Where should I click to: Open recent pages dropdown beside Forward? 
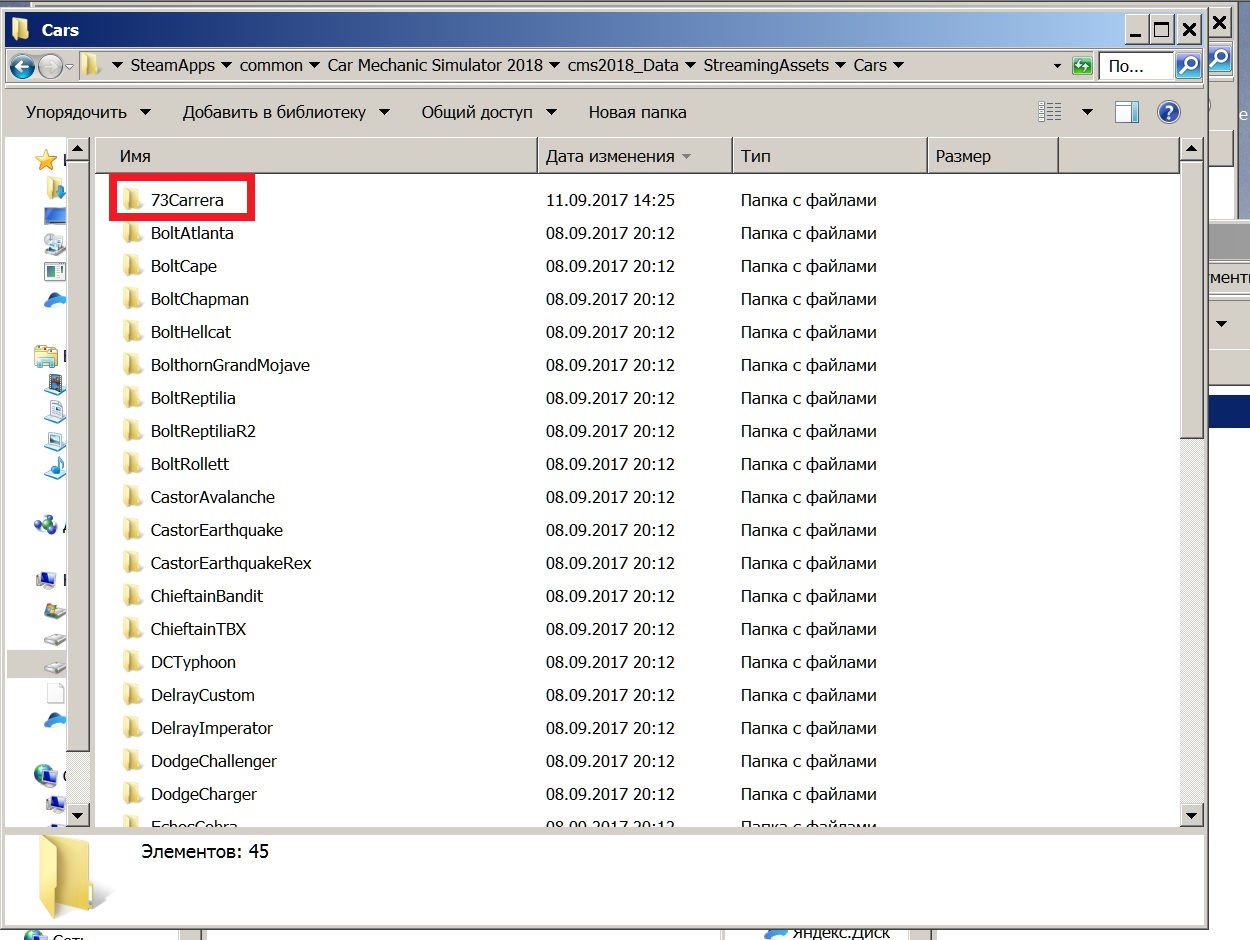pos(69,66)
